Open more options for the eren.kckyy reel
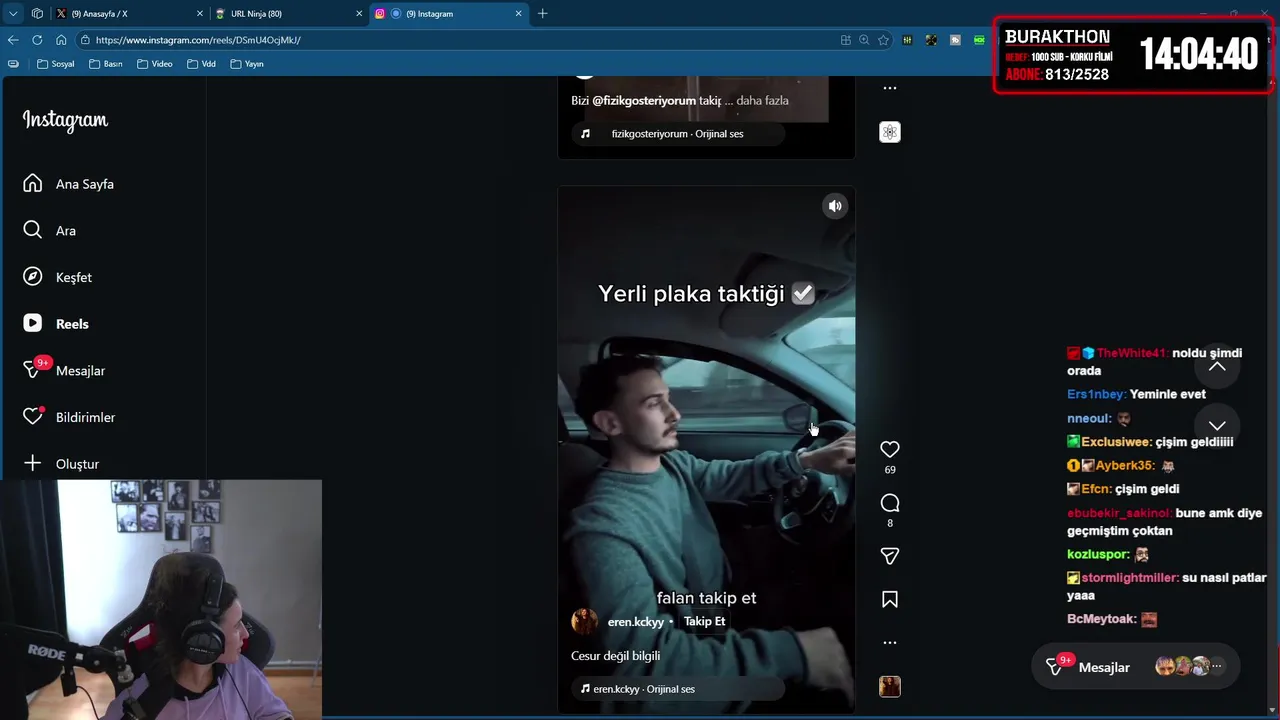 click(x=889, y=642)
